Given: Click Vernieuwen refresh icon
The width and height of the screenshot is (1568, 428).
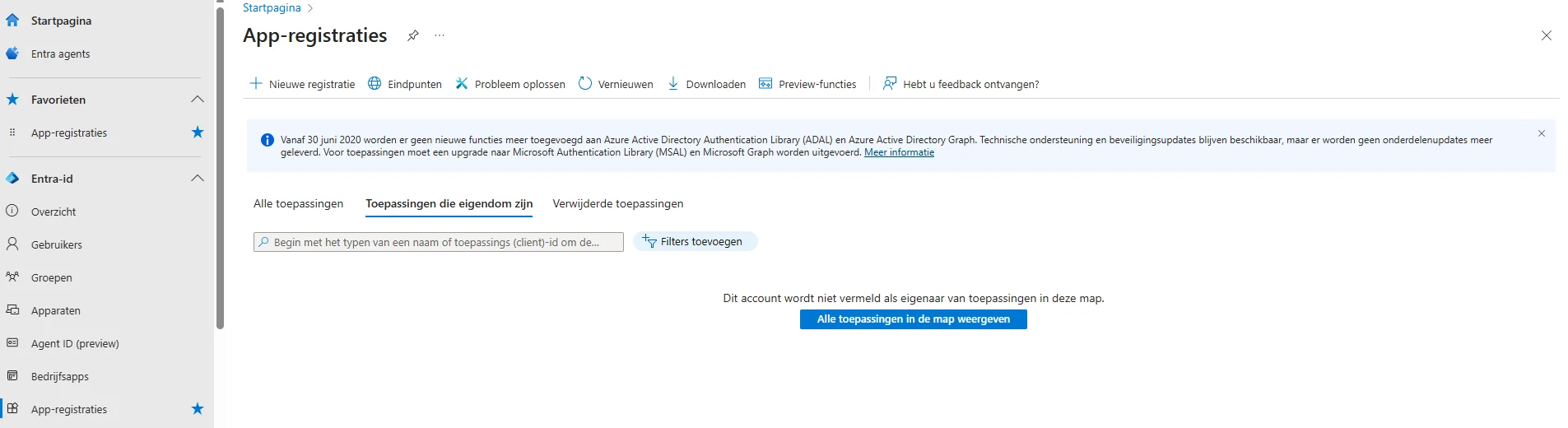Looking at the screenshot, I should point(585,83).
